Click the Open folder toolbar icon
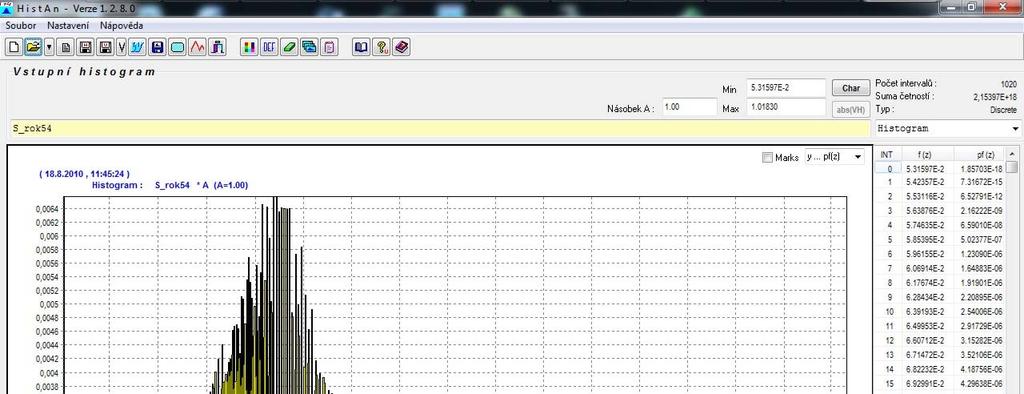Viewport: 1024px width, 394px height. (33, 47)
